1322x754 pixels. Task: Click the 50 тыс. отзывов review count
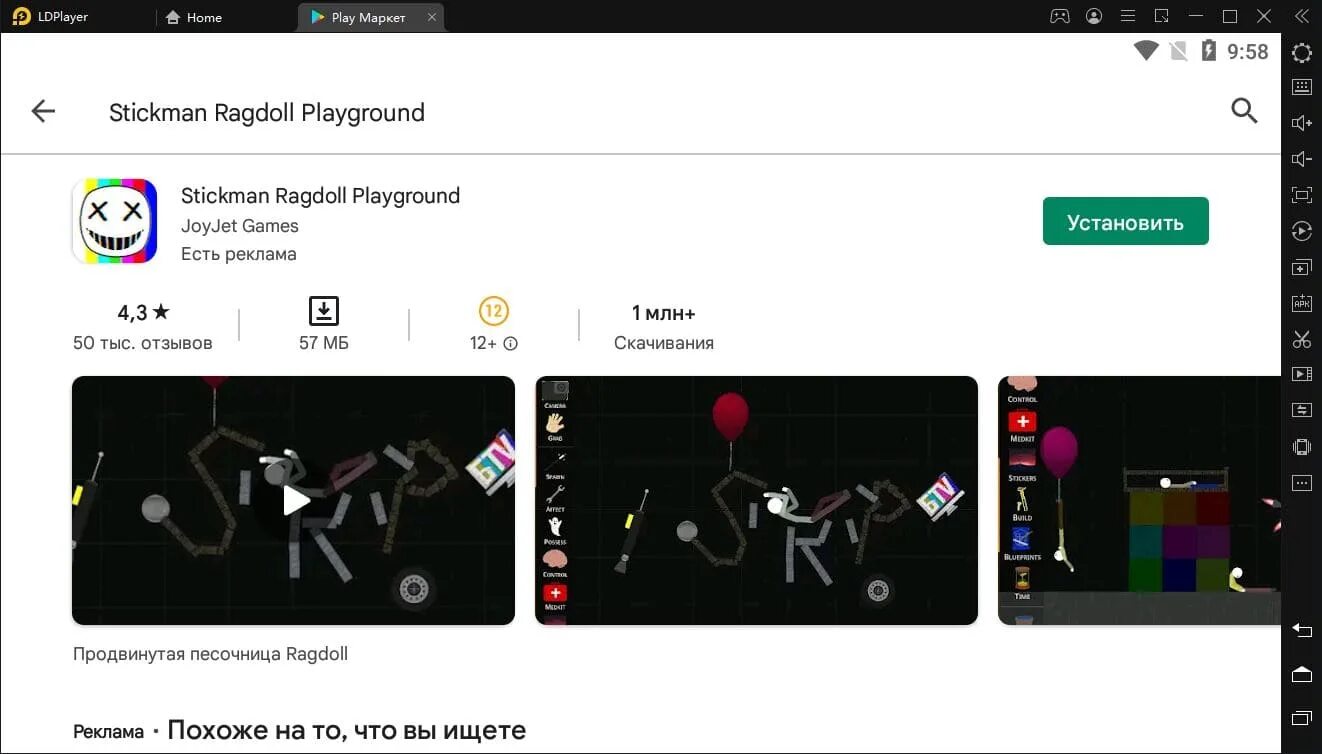click(143, 343)
